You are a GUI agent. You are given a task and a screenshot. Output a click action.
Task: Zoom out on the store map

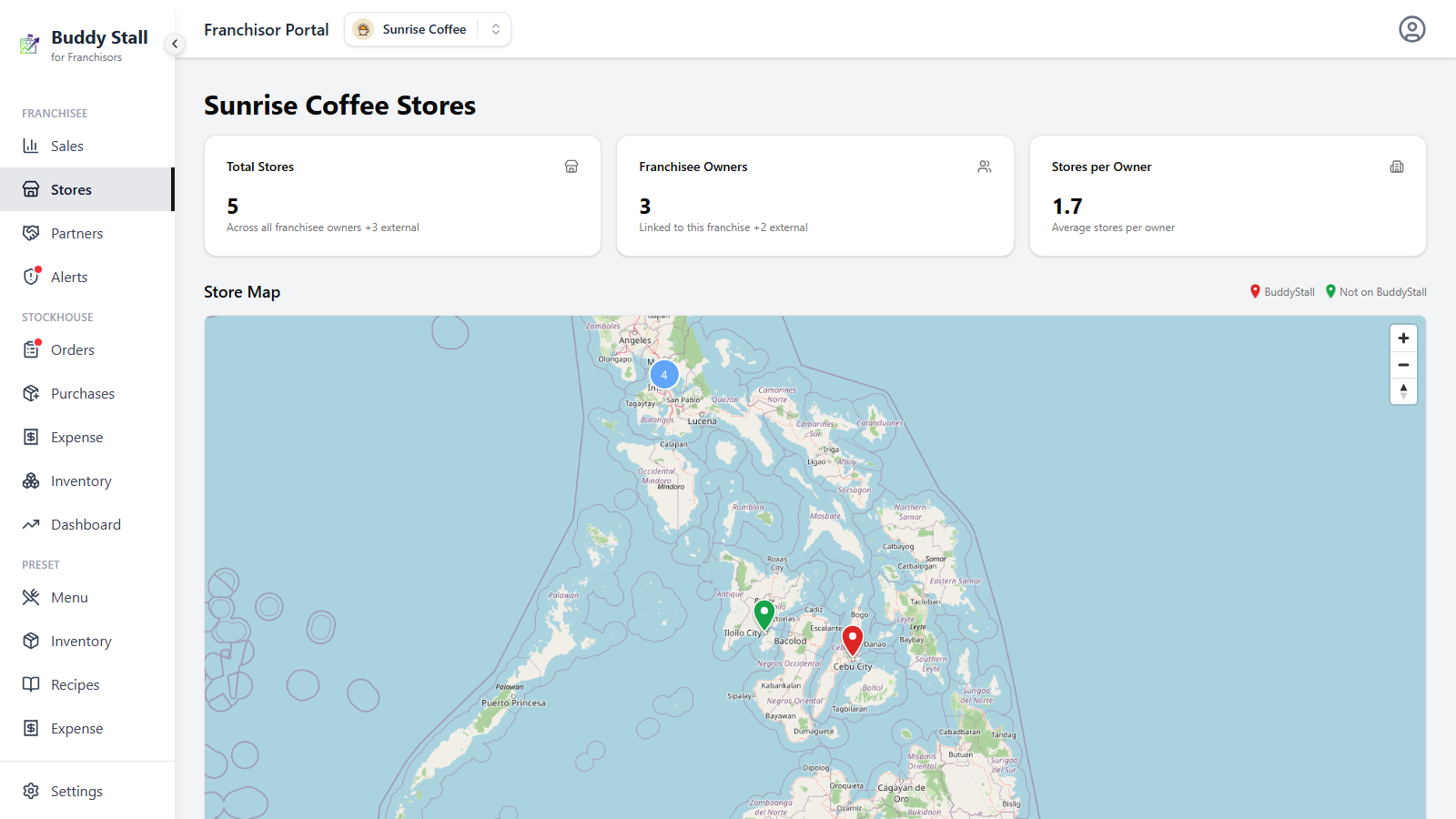coord(1403,365)
